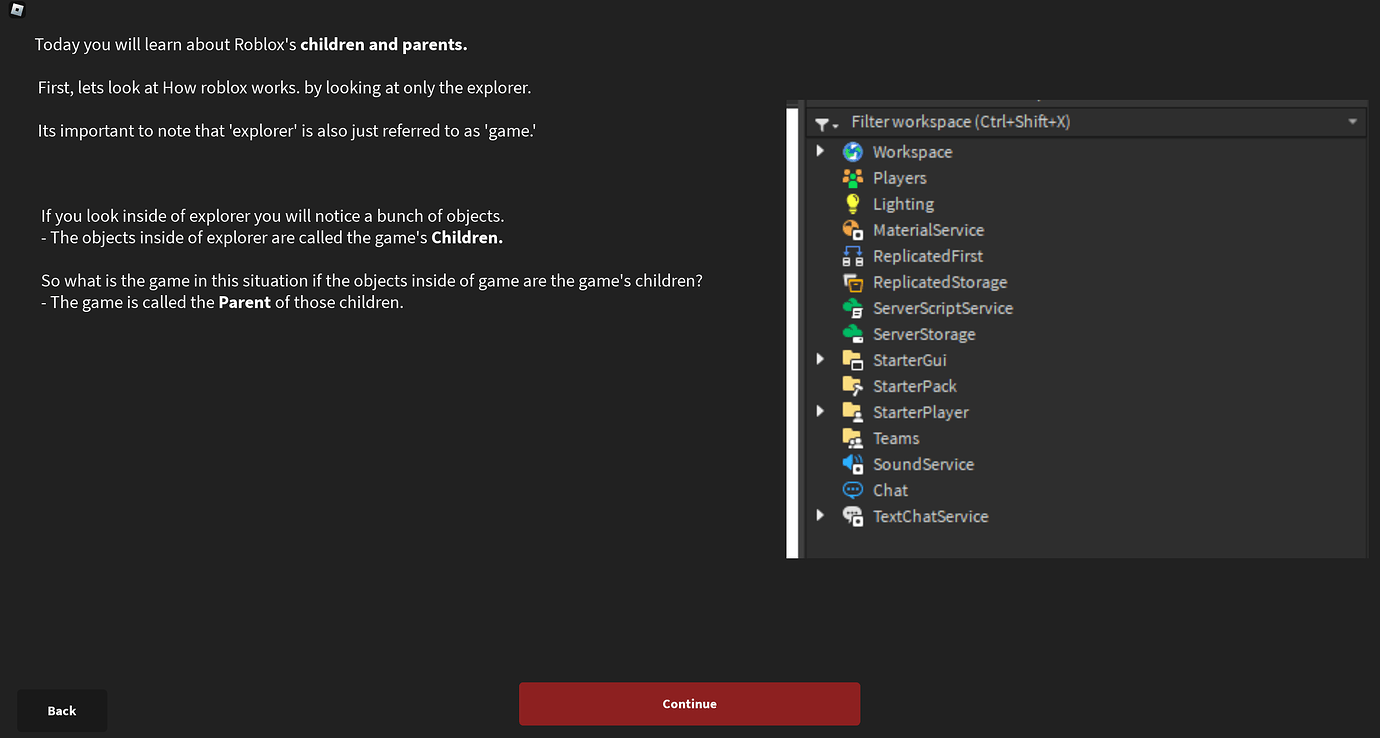The image size is (1380, 738).
Task: Select the ReplicatedFirst icon
Action: (853, 255)
